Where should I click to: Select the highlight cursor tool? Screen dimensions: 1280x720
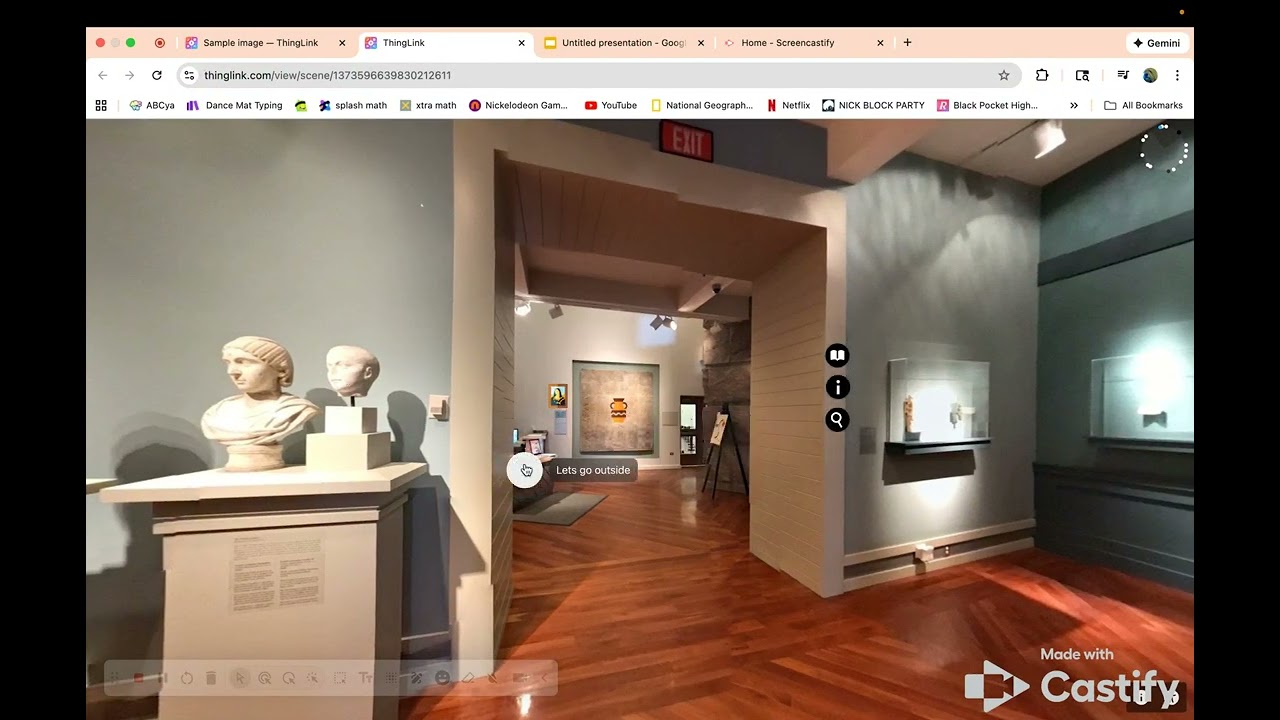[x=265, y=678]
